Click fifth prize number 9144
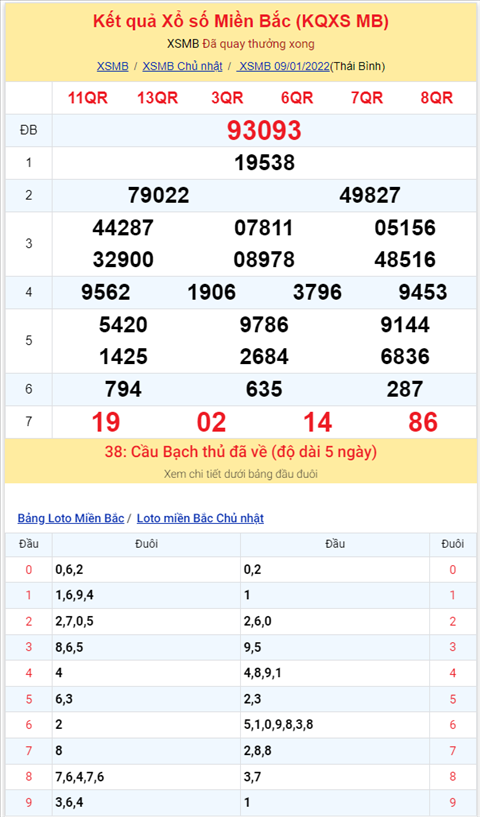Screen dimensions: 480x817 point(405,325)
